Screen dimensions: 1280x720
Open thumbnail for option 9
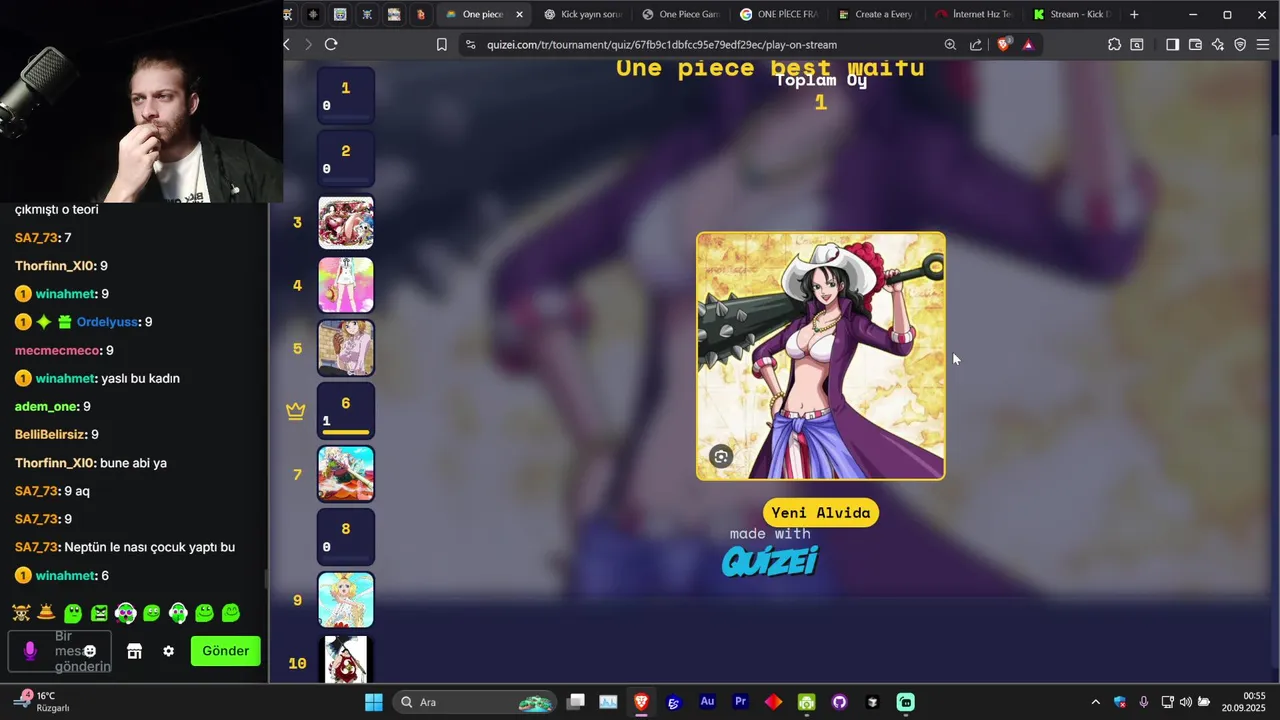[x=346, y=600]
